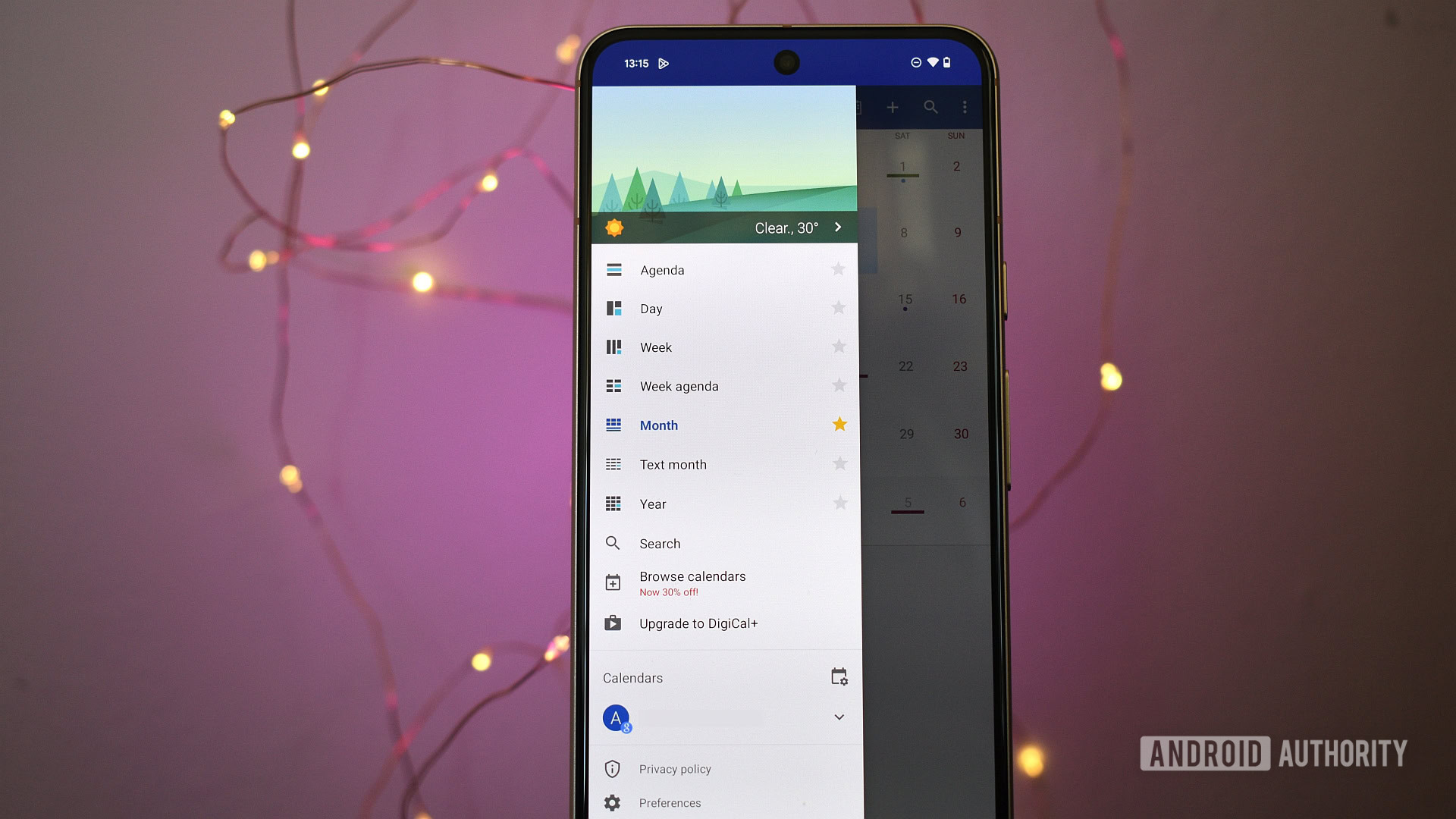Toggle favorite star for Agenda view
Screen dimensions: 1456x819
[839, 268]
